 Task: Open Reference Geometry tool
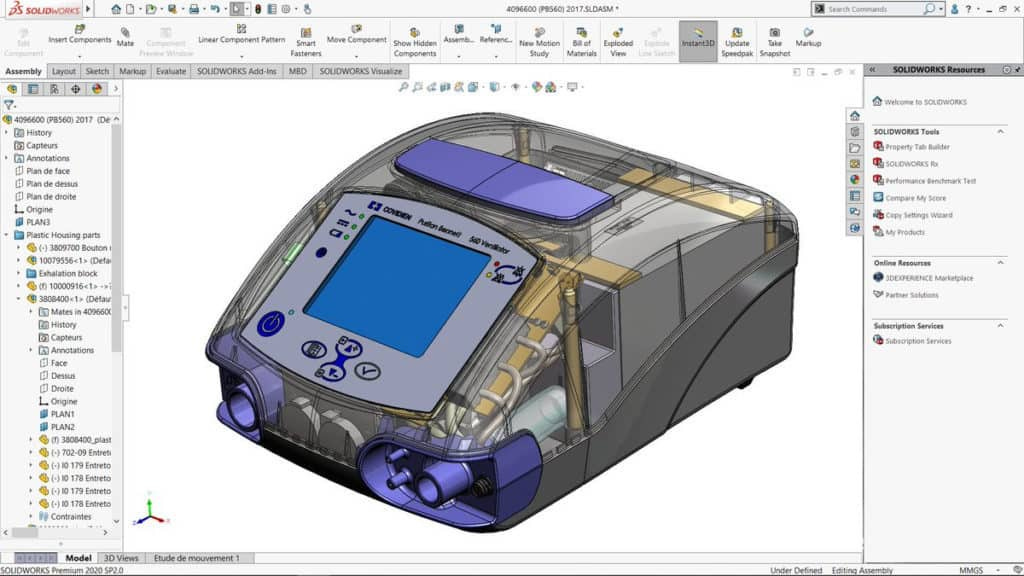tap(496, 35)
